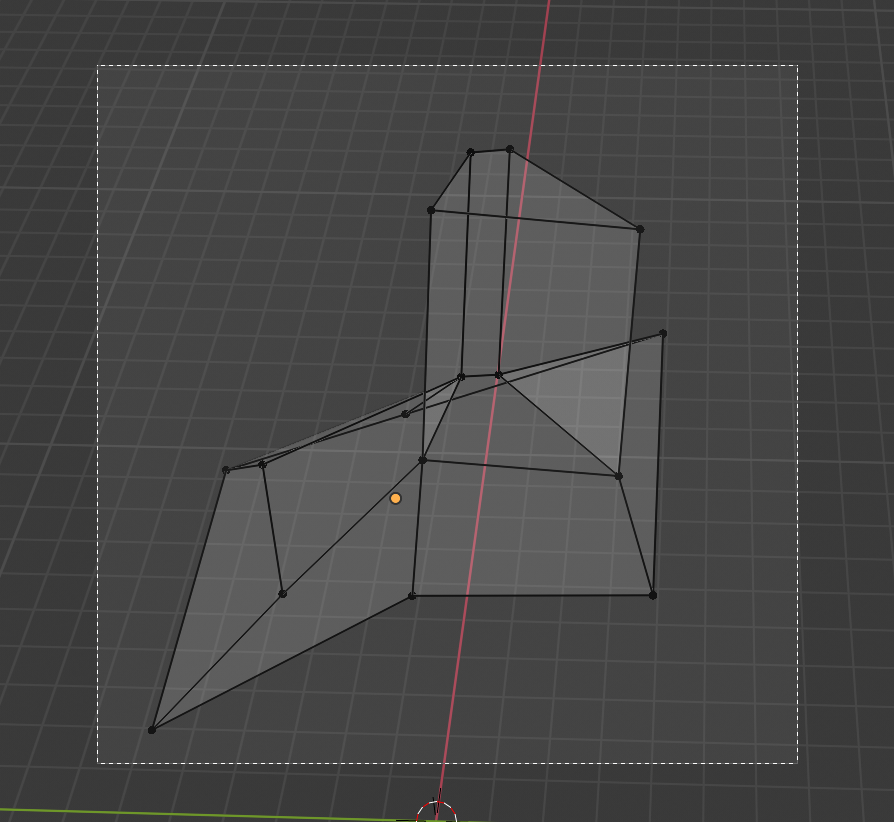
Task: Select the far-right vertex on the long diagonal edges
Action: point(663,333)
